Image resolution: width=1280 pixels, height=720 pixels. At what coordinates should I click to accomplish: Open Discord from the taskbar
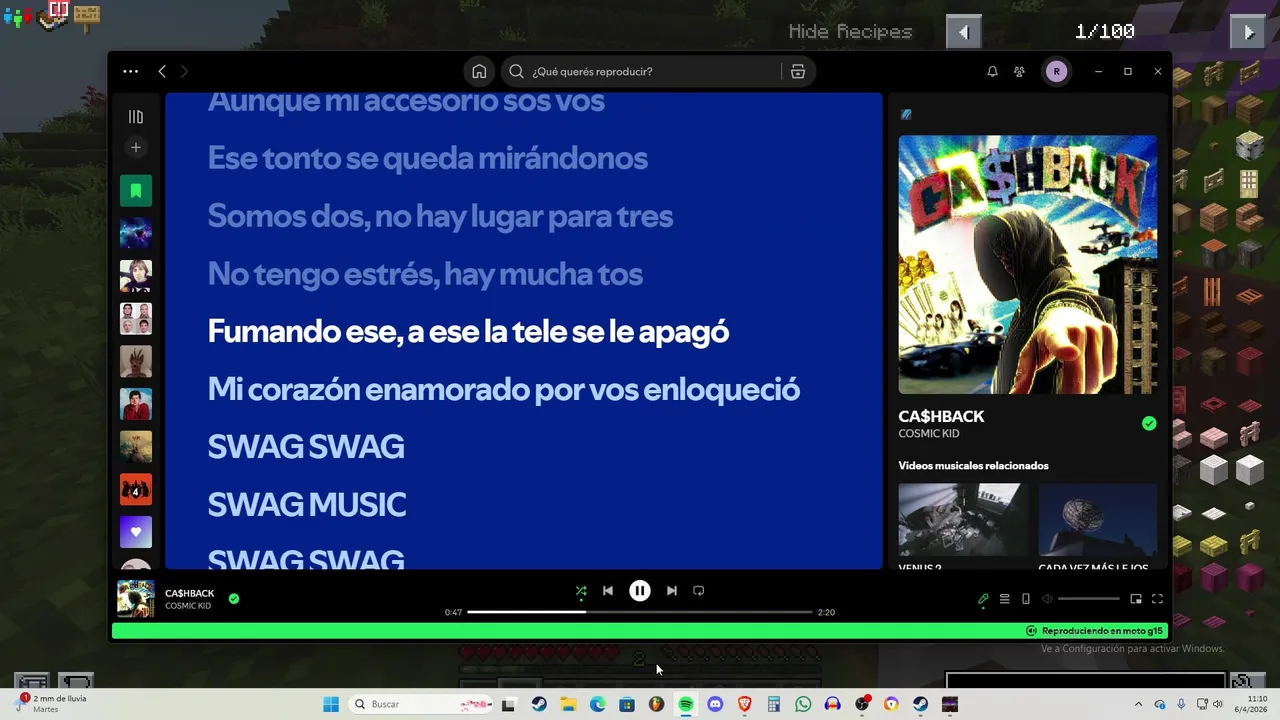click(x=715, y=704)
